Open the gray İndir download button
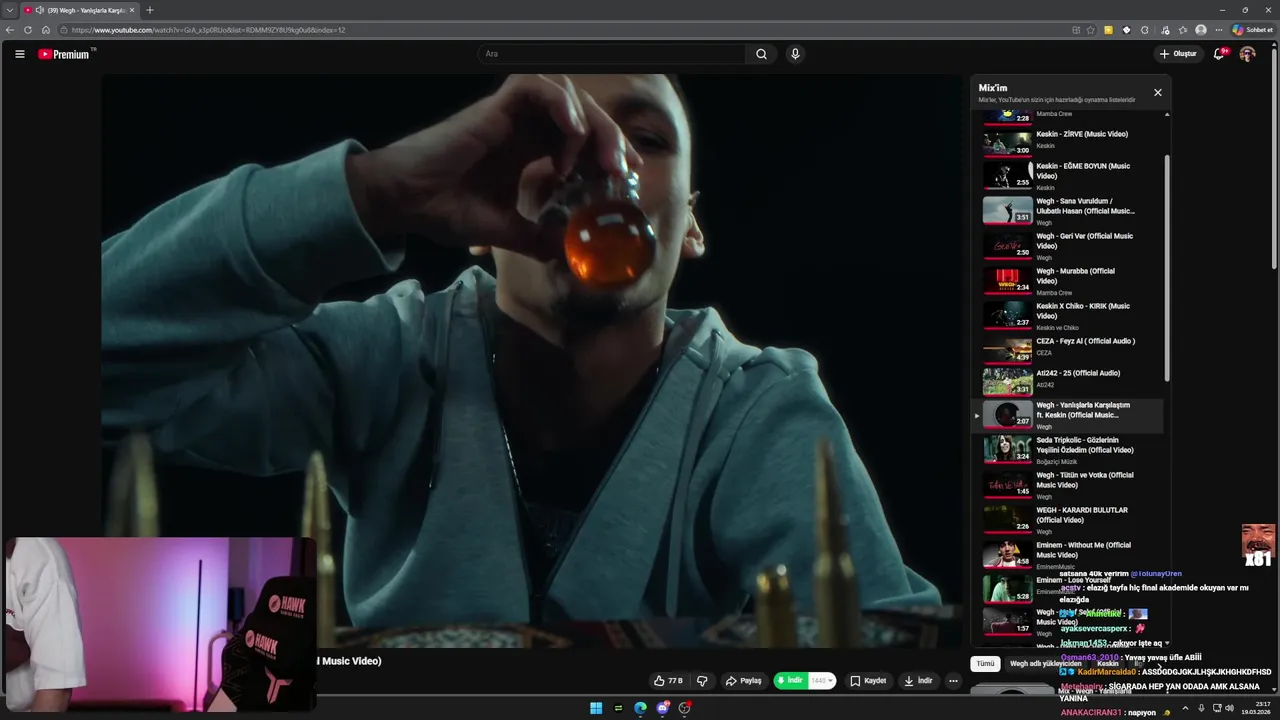Viewport: 1280px width, 720px height. pyautogui.click(x=918, y=681)
